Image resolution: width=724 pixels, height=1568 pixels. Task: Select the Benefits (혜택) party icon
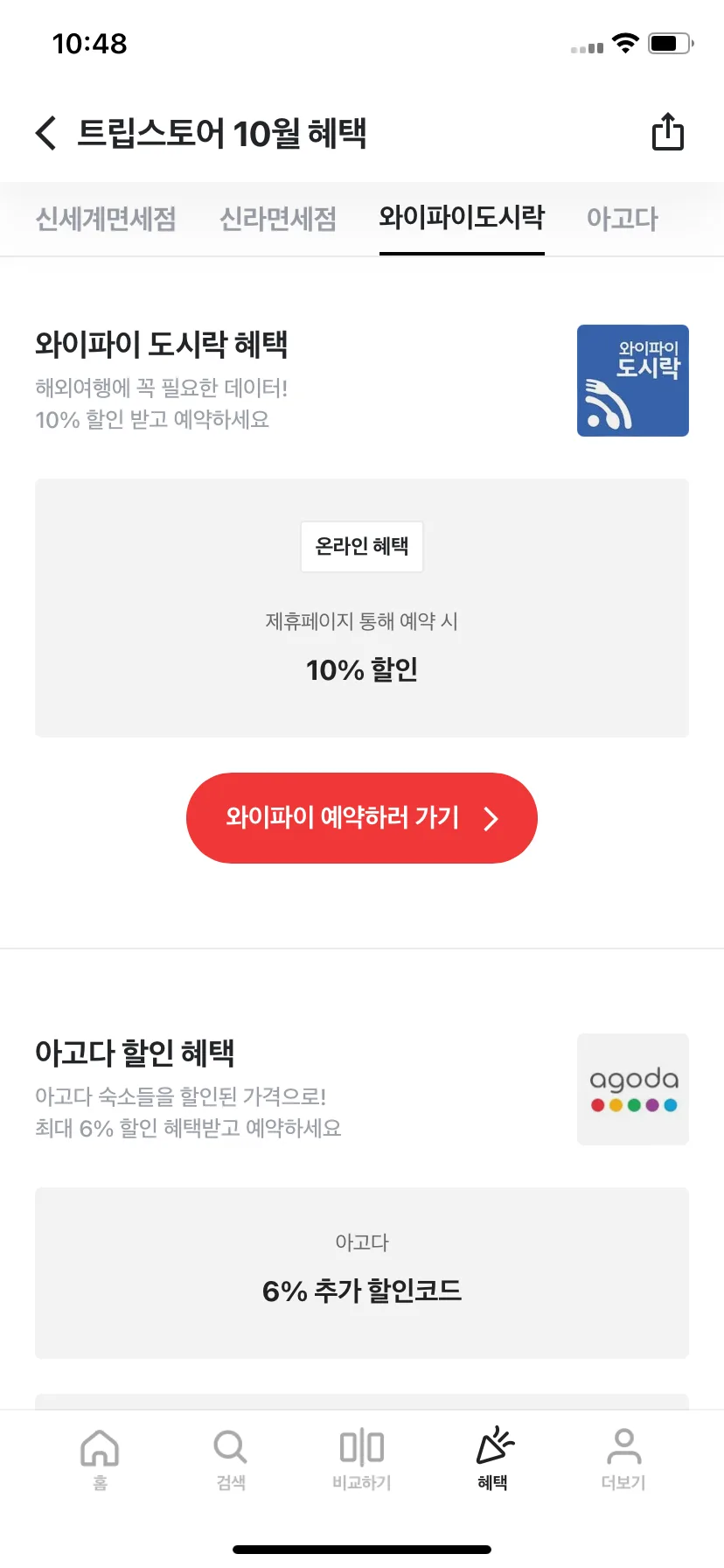(494, 1445)
